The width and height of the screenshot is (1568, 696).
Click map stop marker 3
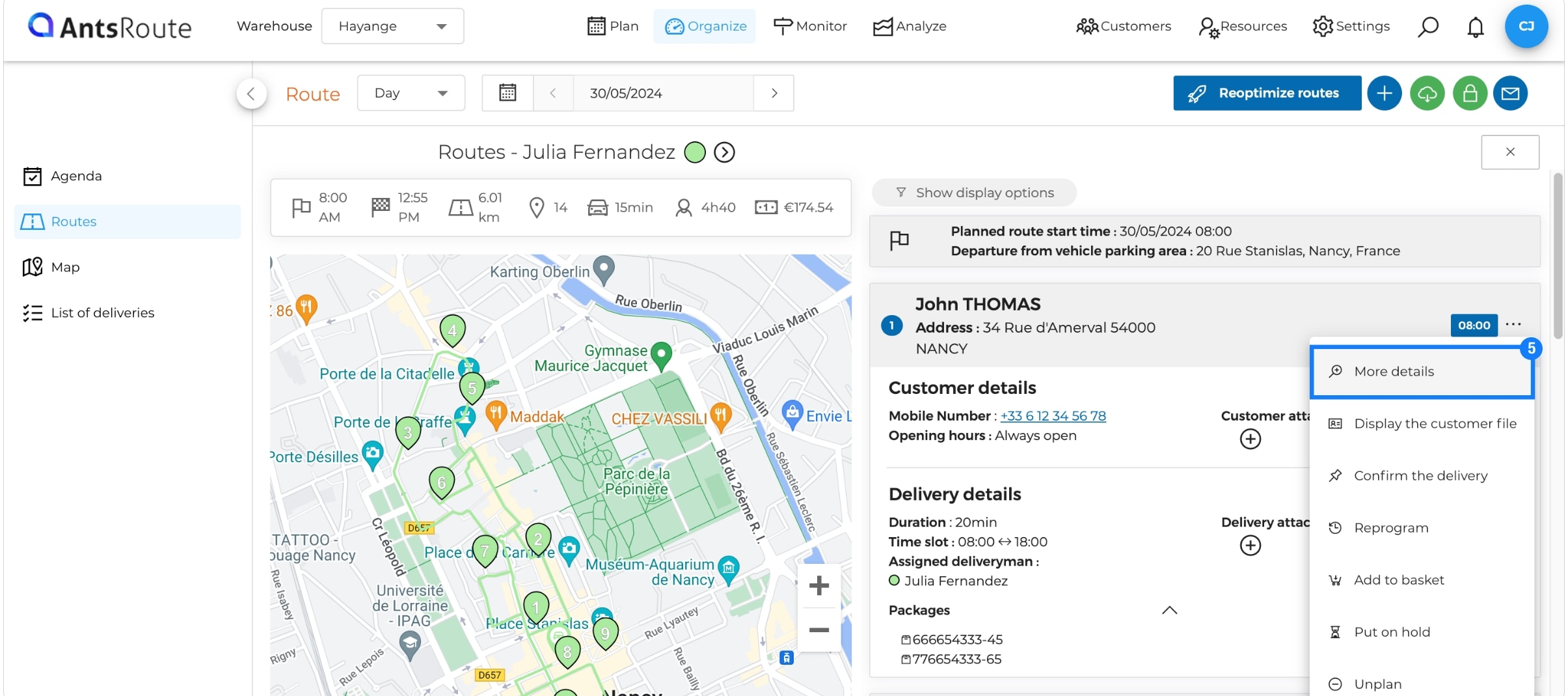click(408, 432)
